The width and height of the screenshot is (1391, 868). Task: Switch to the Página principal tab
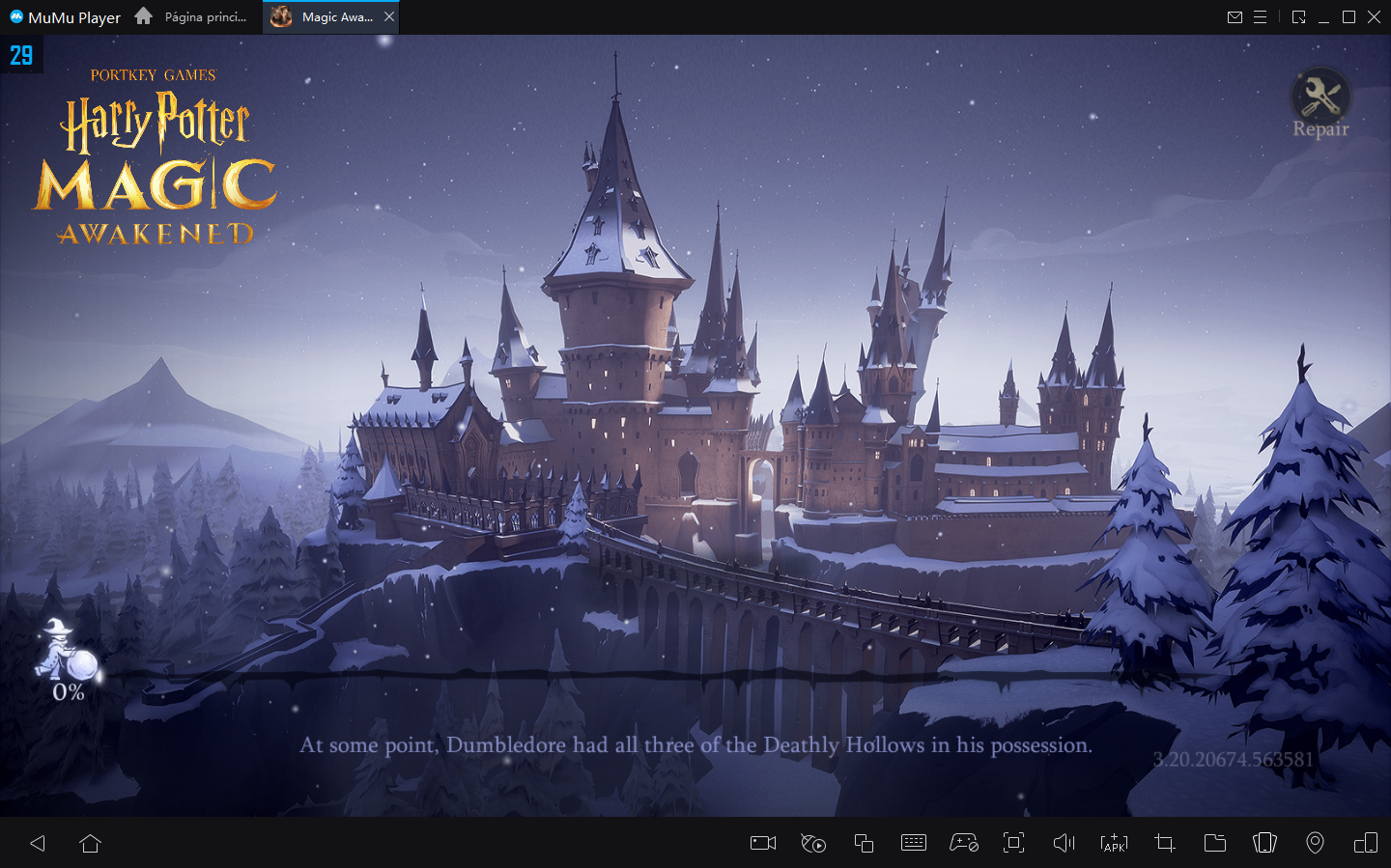pos(206,17)
